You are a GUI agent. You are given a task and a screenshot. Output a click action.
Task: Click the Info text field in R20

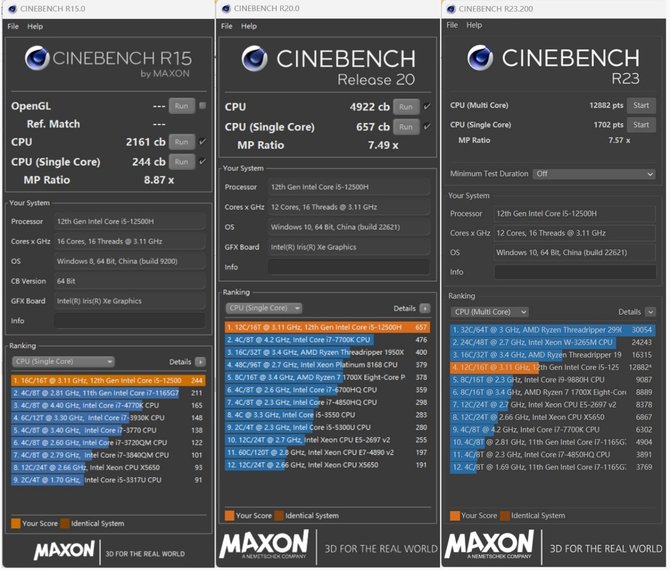click(349, 267)
